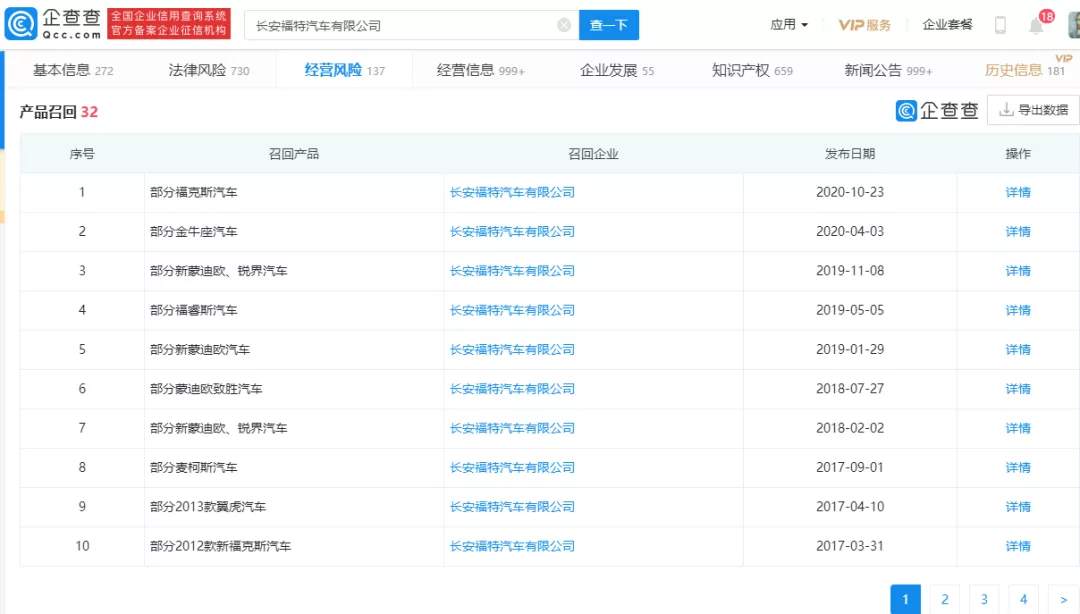Image resolution: width=1080 pixels, height=614 pixels.
Task: Click the 产品召回 32 section heading
Action: [59, 112]
